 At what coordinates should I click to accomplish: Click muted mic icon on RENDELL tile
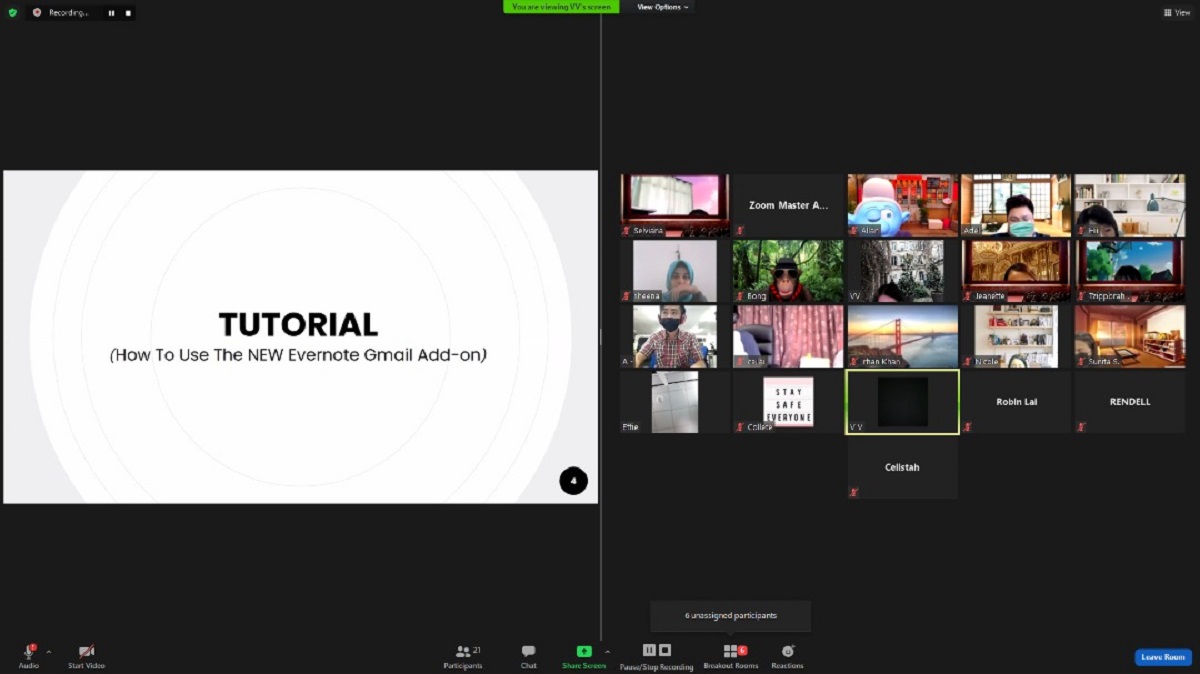1081,427
